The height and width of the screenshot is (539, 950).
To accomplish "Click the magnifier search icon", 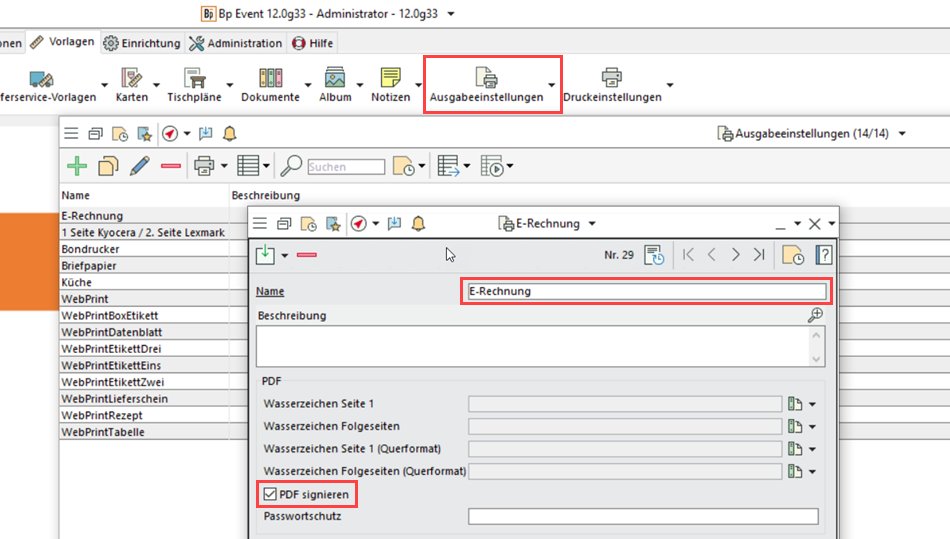I will pyautogui.click(x=291, y=166).
